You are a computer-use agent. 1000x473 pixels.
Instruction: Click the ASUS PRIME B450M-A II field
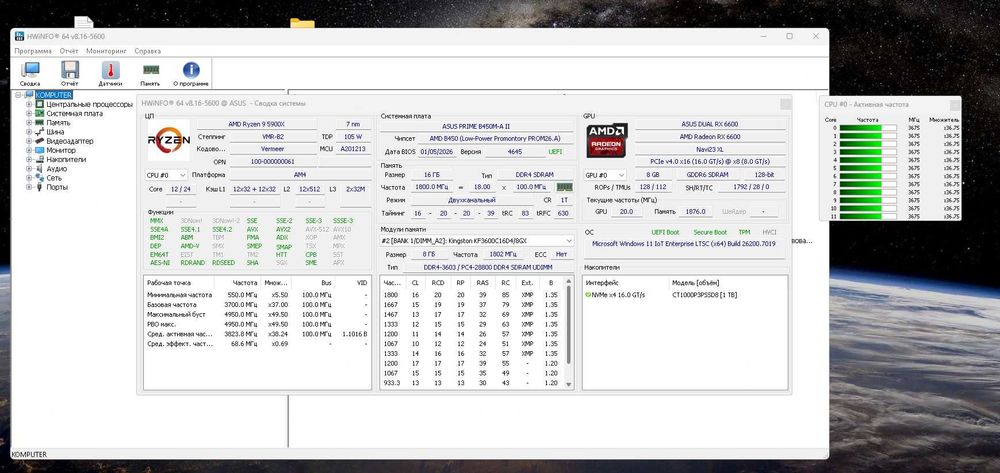pyautogui.click(x=476, y=126)
